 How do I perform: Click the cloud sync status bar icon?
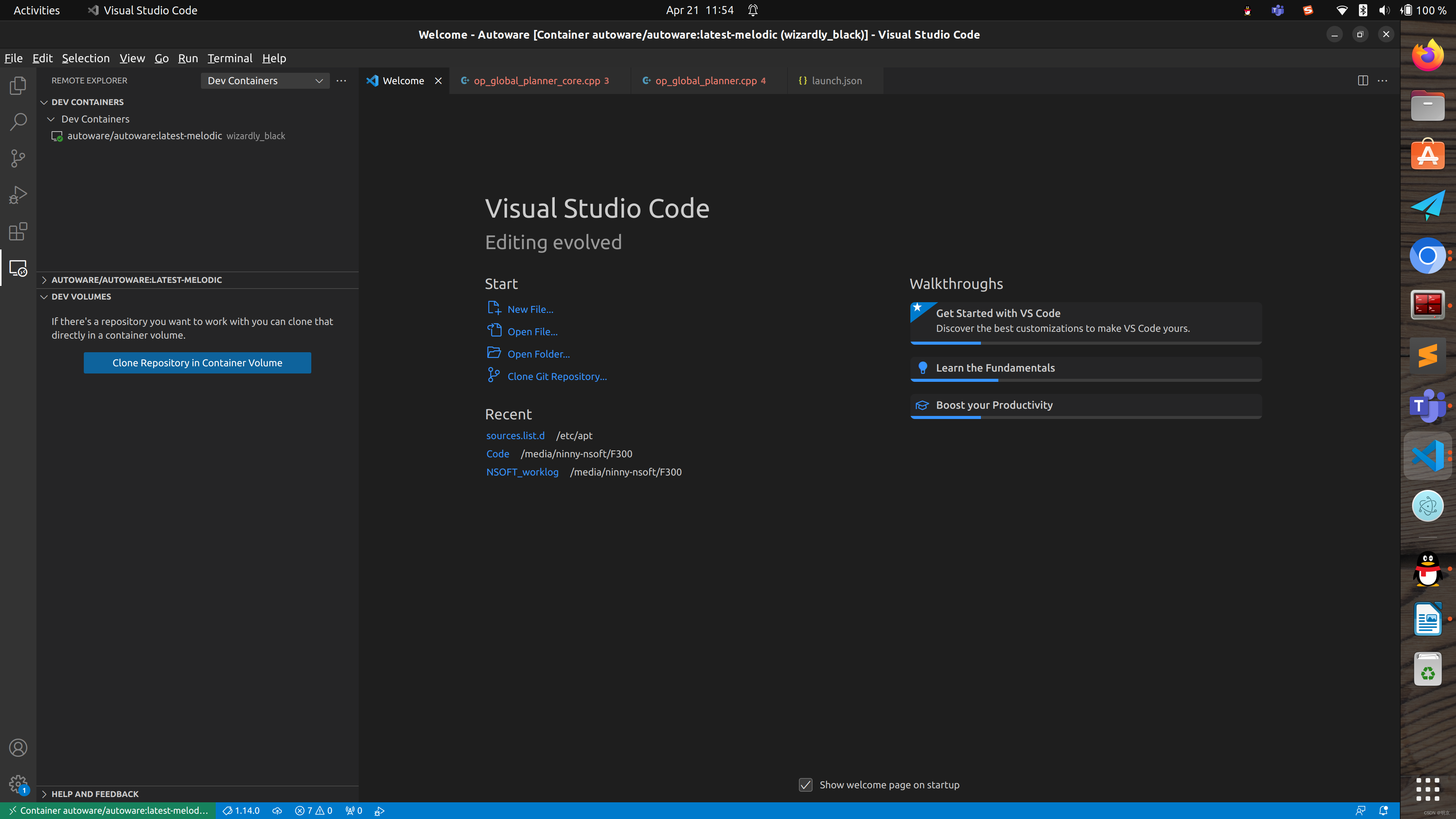[277, 811]
